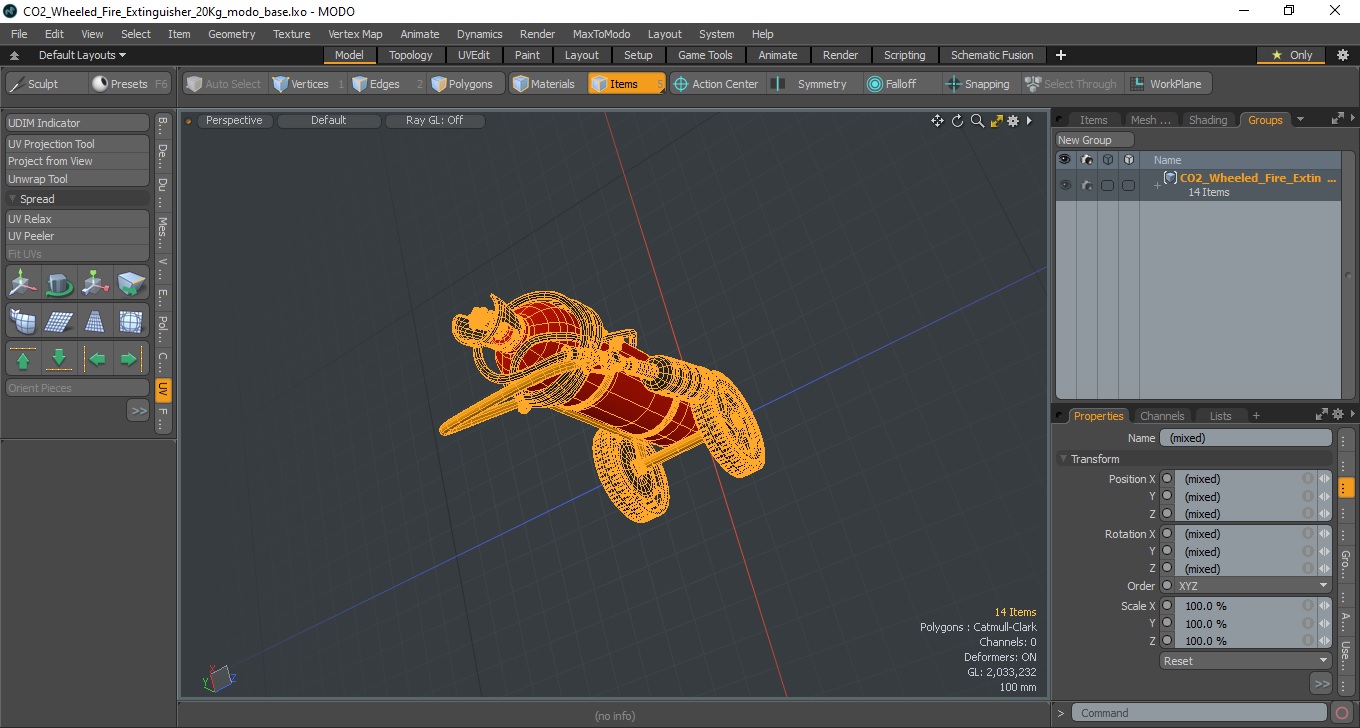Open the Geometry menu

pyautogui.click(x=232, y=34)
